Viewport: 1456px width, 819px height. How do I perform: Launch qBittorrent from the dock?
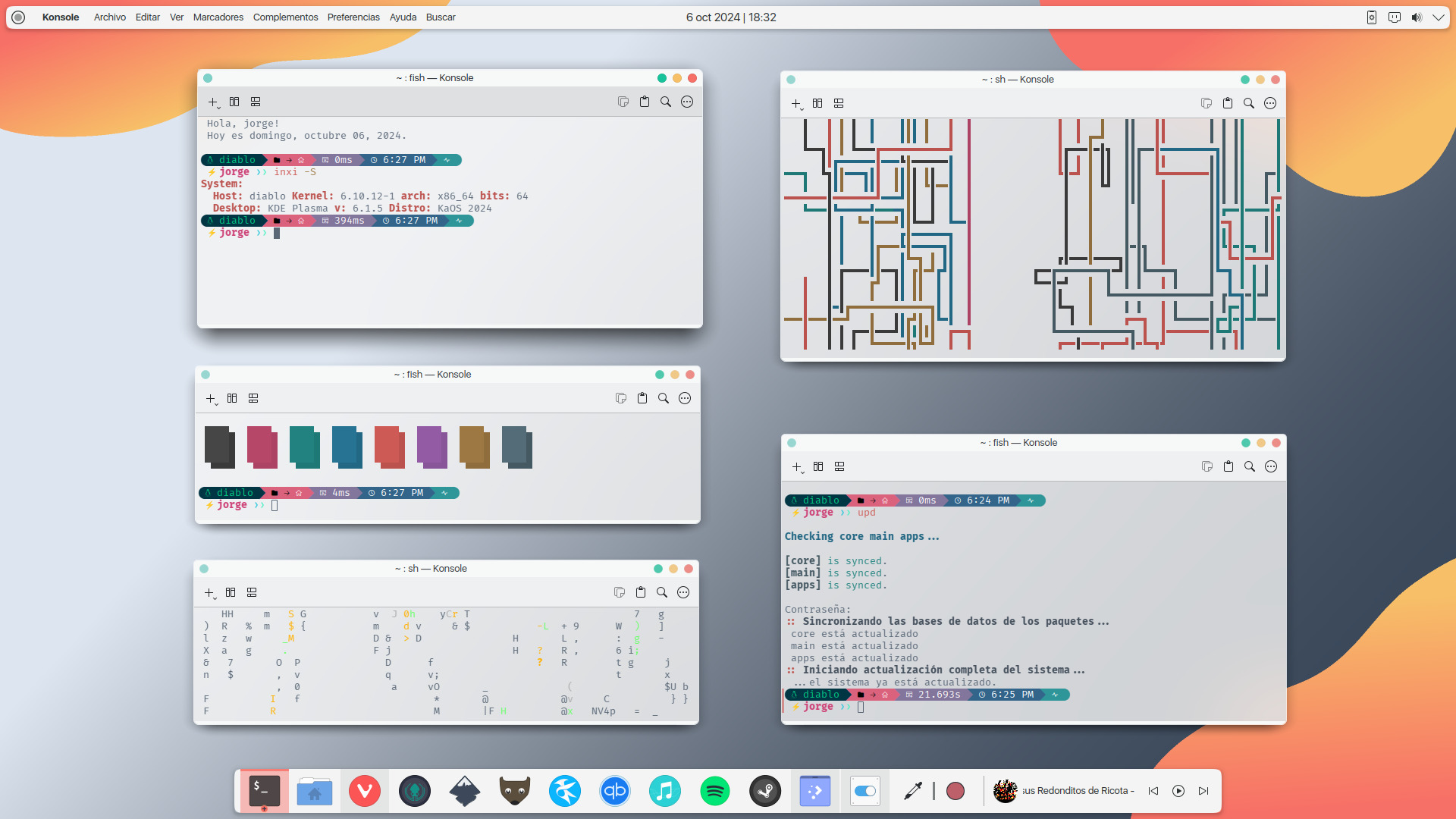tap(615, 791)
